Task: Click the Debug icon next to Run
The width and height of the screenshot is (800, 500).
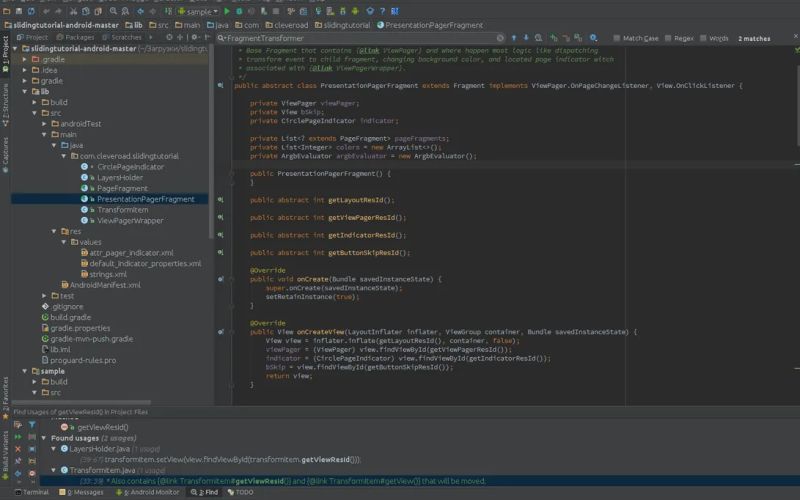Action: [x=240, y=10]
